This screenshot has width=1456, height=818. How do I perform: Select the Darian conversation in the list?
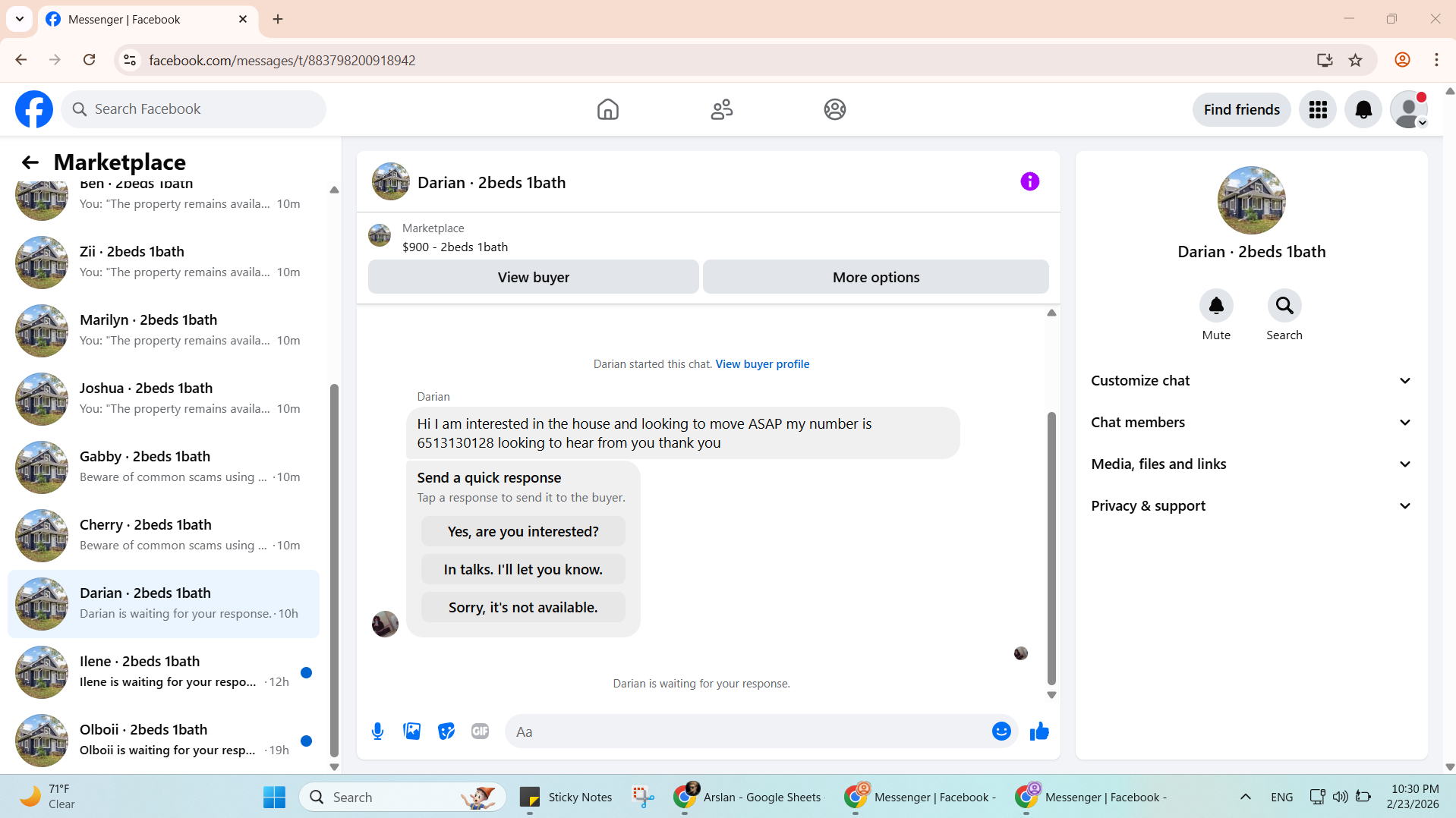(163, 604)
